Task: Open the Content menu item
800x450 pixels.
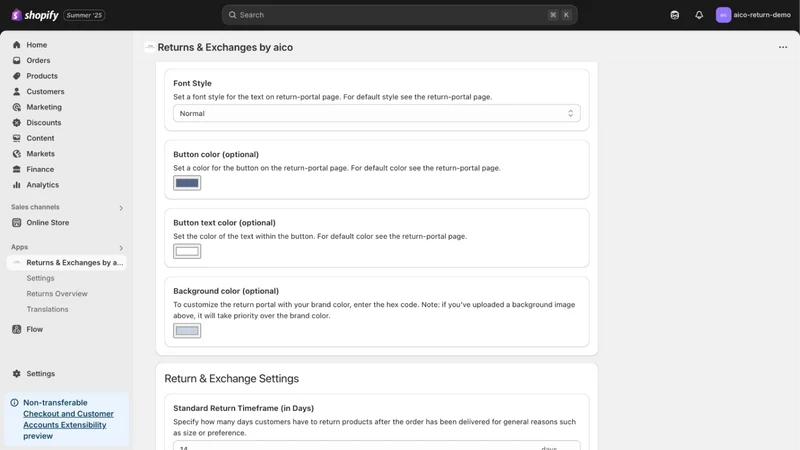Action: coord(40,138)
